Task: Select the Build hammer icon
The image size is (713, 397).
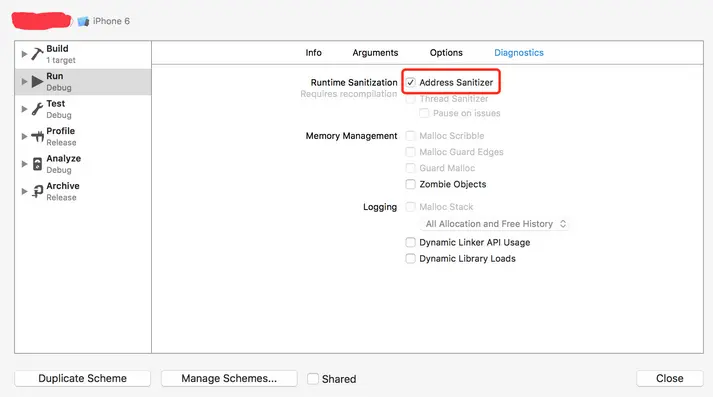Action: point(37,54)
